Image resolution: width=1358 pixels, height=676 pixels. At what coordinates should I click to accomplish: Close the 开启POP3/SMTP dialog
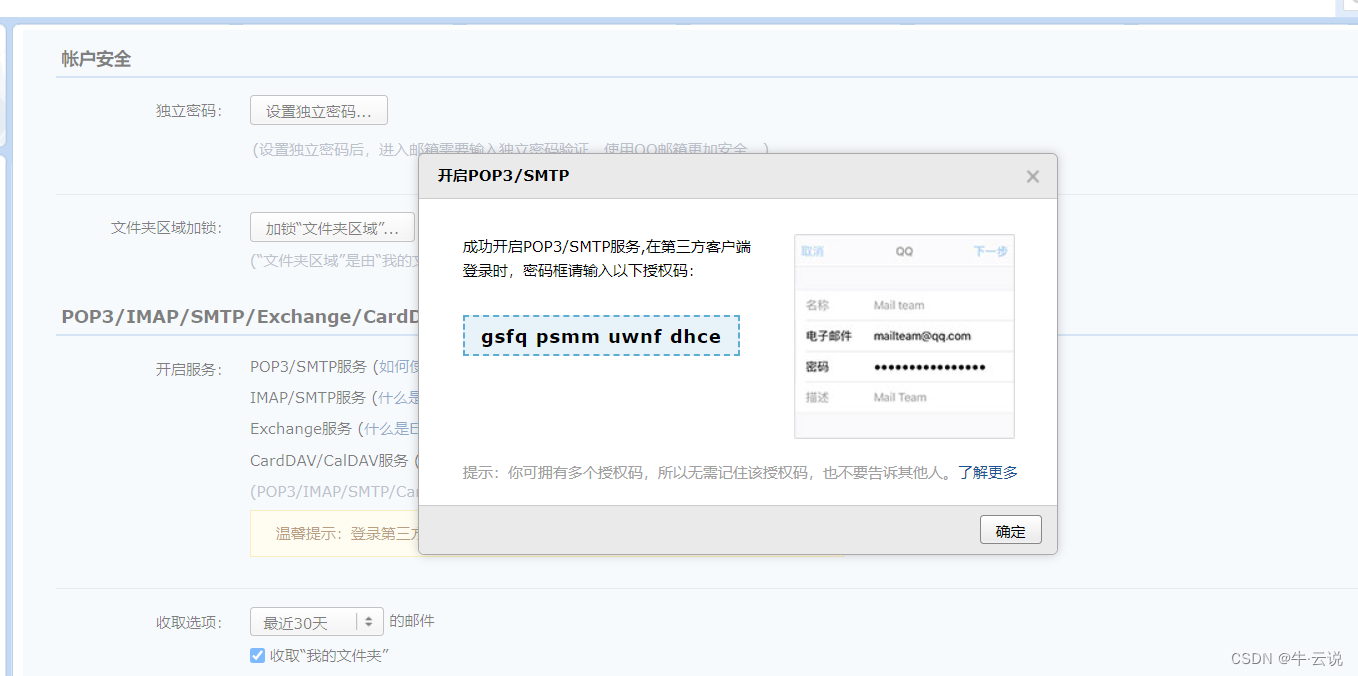(x=1032, y=176)
